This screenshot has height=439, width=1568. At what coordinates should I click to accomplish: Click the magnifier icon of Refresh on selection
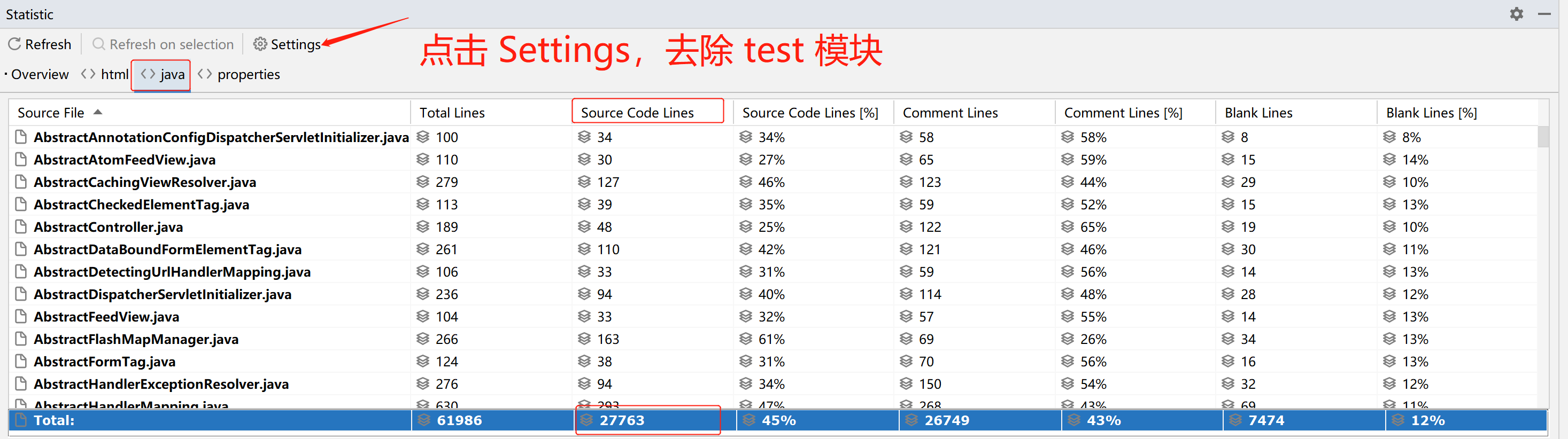(98, 44)
